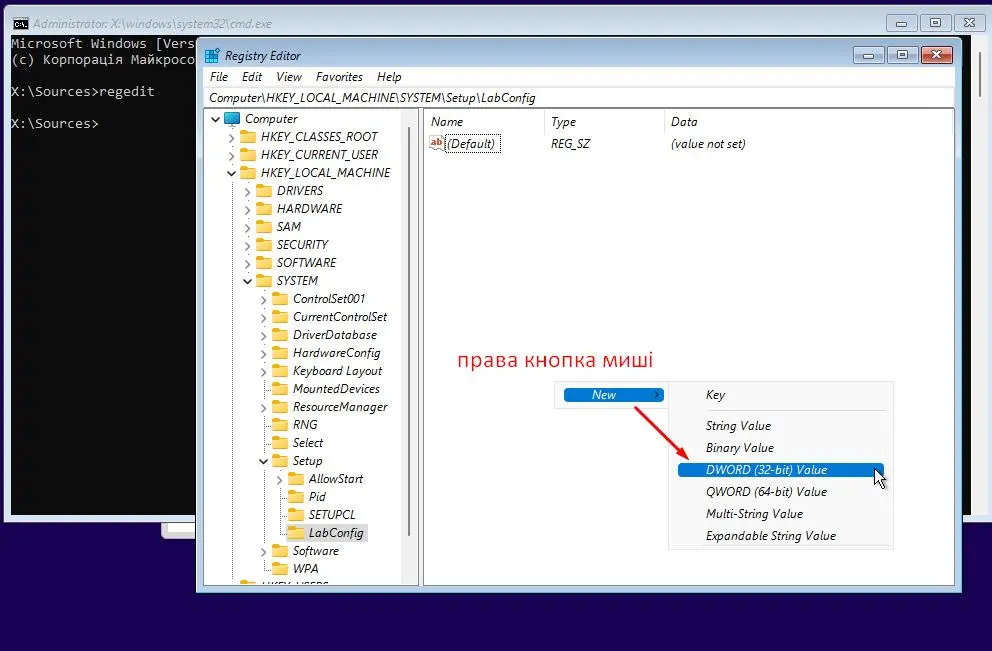Click the HKEY_CLASSES_ROOT folder icon
Image resolution: width=992 pixels, height=651 pixels.
[248, 137]
